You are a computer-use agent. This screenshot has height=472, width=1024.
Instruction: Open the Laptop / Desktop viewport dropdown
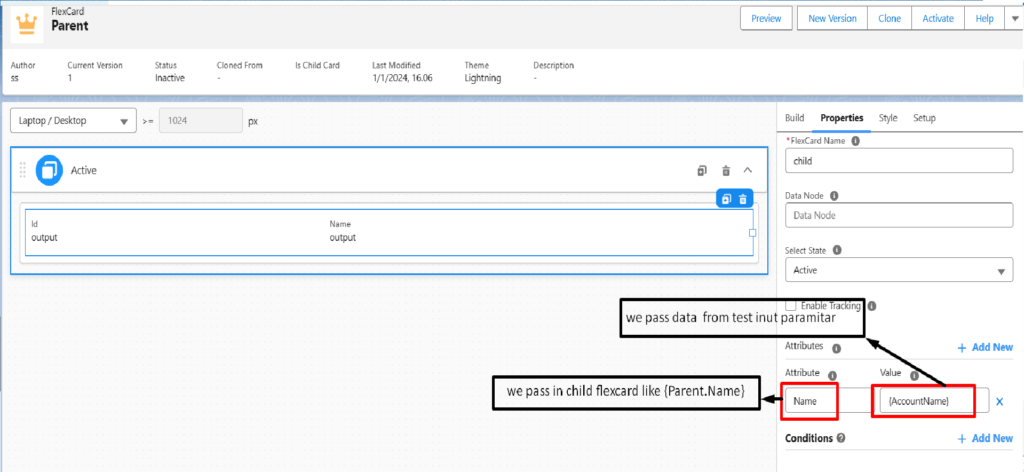pyautogui.click(x=74, y=121)
